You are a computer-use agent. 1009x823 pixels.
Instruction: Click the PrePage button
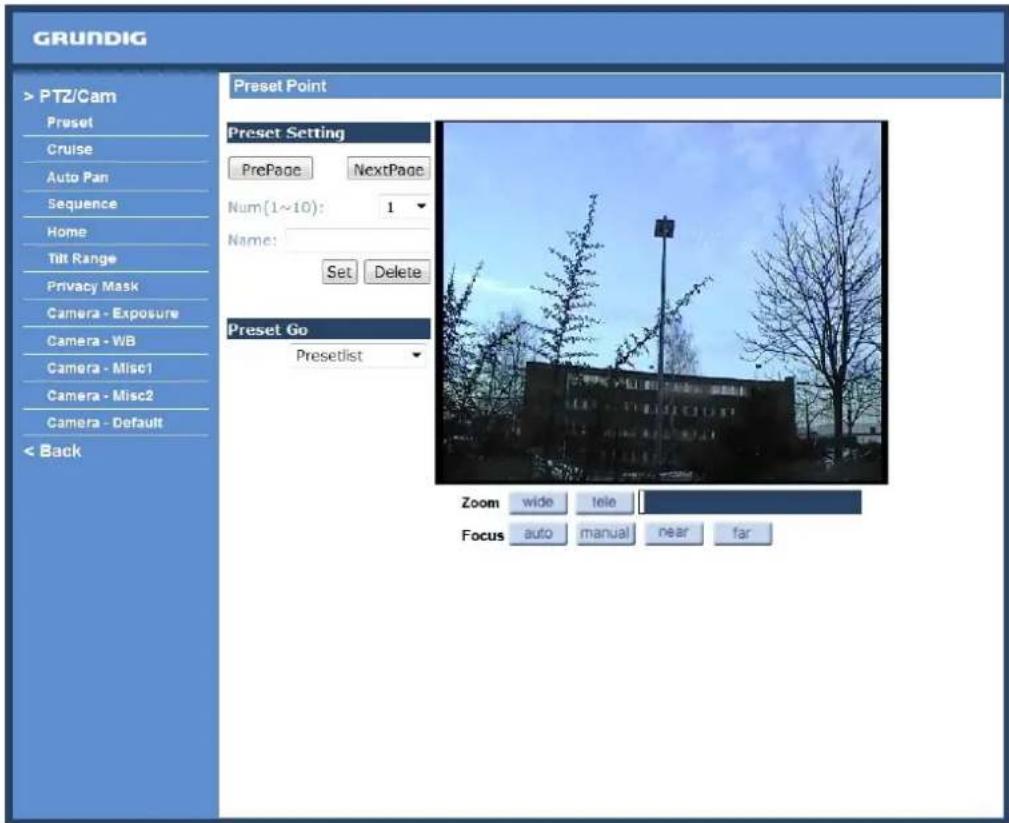(x=271, y=169)
